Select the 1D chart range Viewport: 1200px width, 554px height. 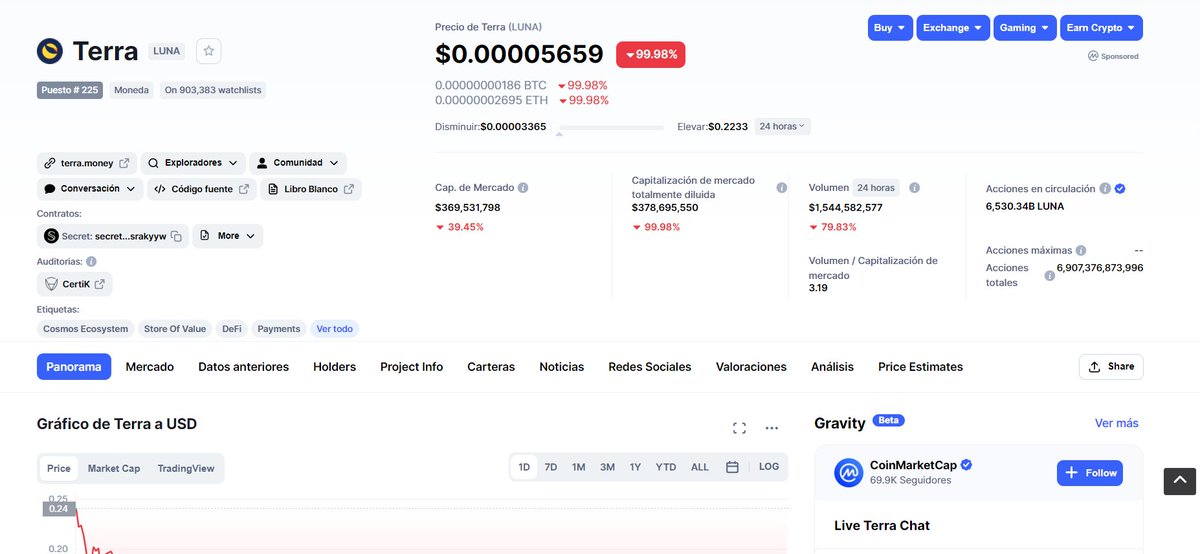(524, 467)
